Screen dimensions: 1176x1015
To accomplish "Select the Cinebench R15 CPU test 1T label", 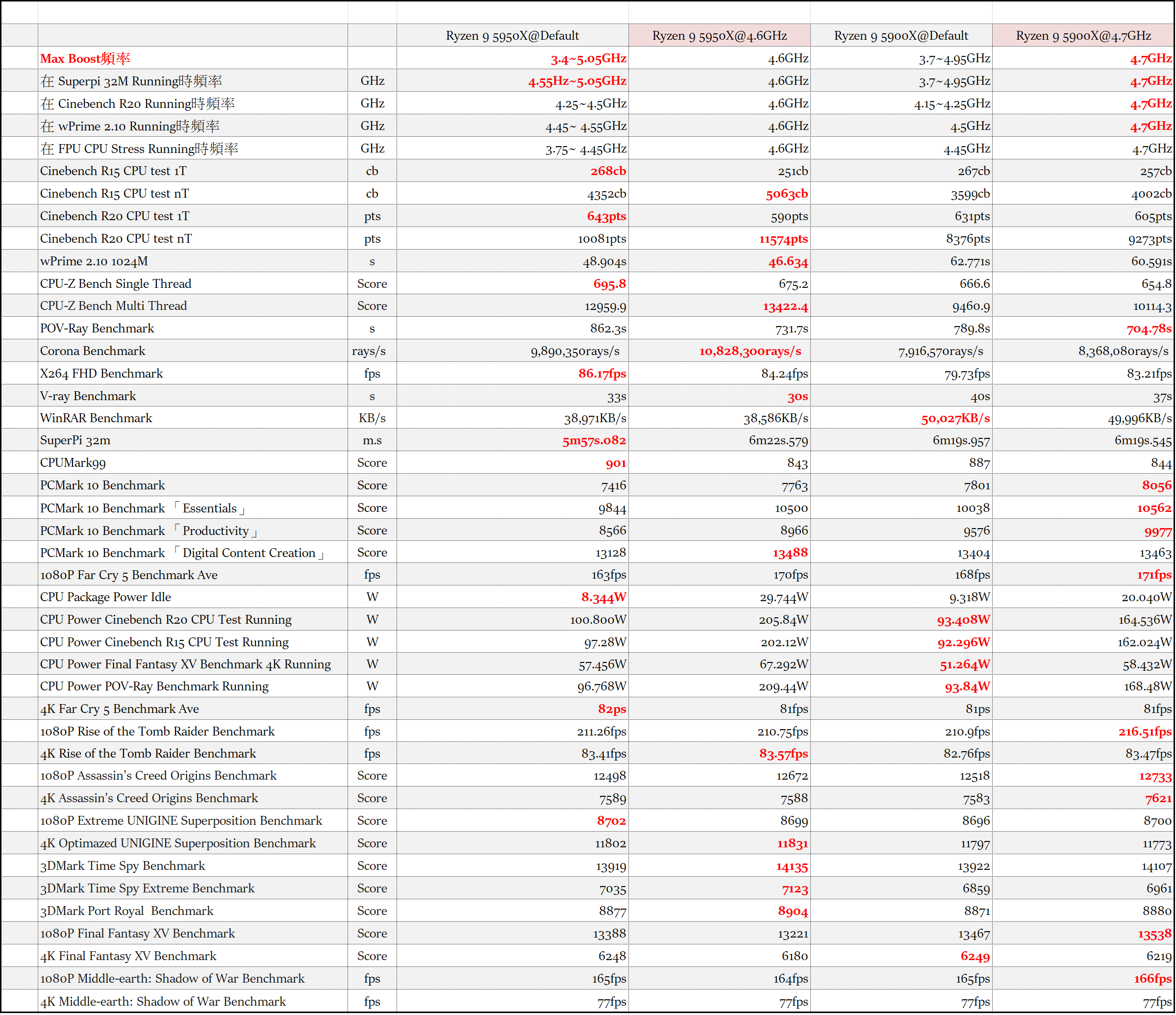I will 113,171.
